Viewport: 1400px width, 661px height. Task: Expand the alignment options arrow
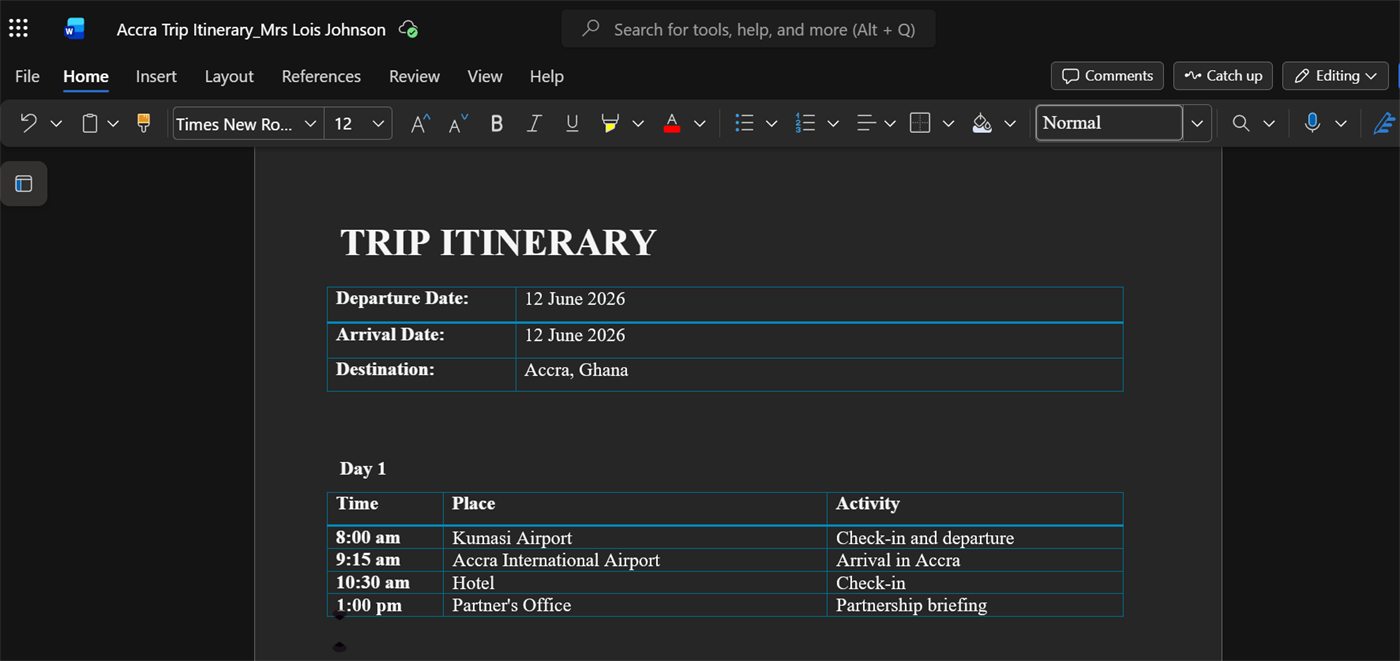coord(890,123)
